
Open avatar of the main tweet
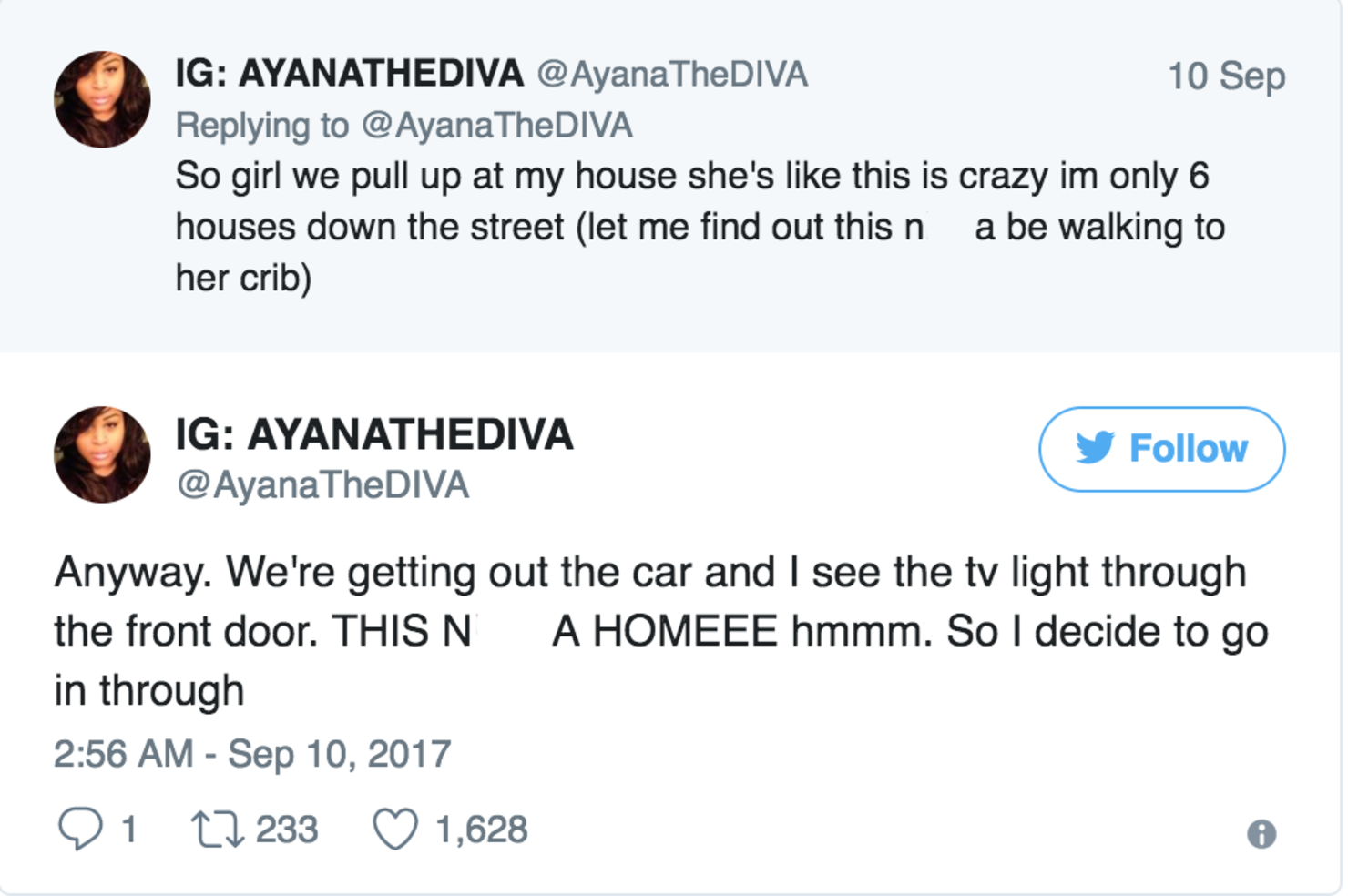coord(102,454)
